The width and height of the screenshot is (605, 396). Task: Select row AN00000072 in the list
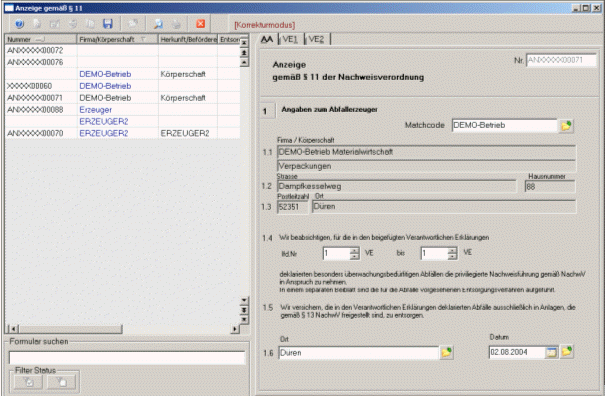click(122, 51)
